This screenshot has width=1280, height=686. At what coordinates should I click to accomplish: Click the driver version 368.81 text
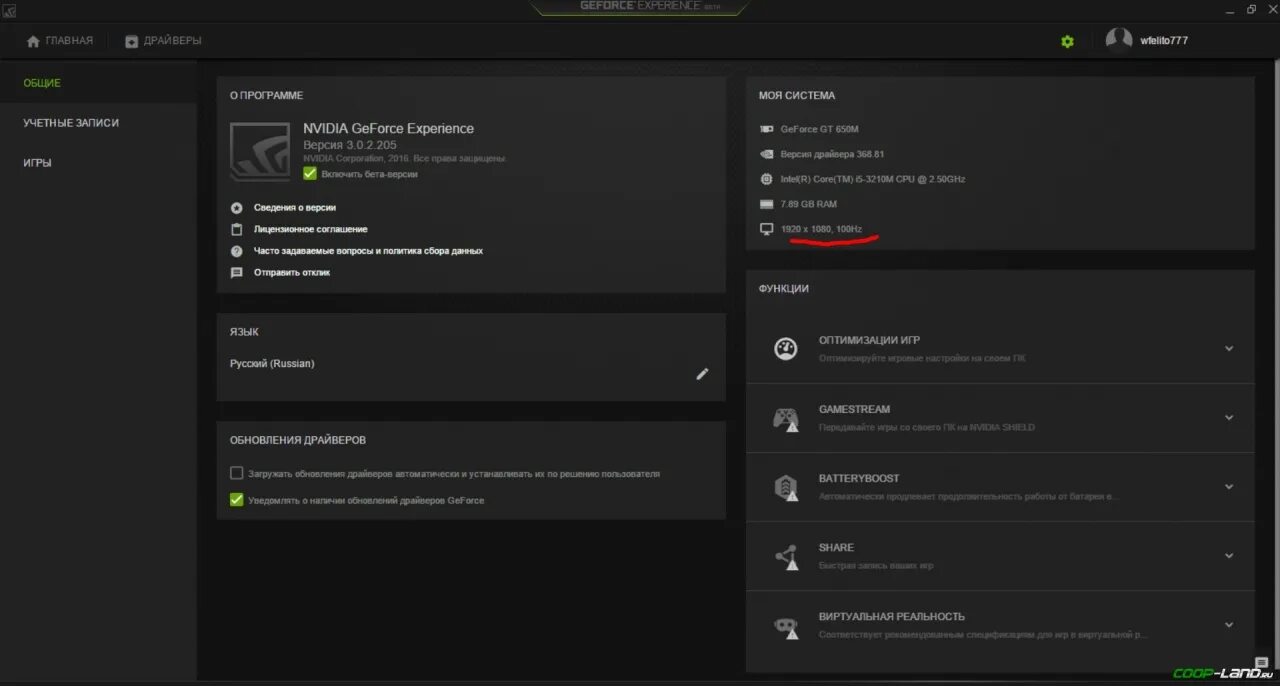(x=832, y=154)
